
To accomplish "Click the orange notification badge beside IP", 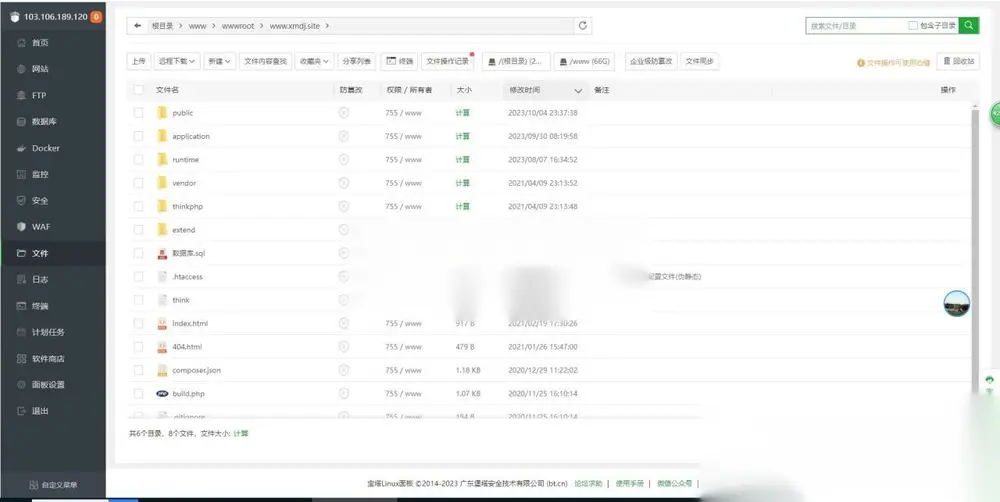I will point(96,17).
